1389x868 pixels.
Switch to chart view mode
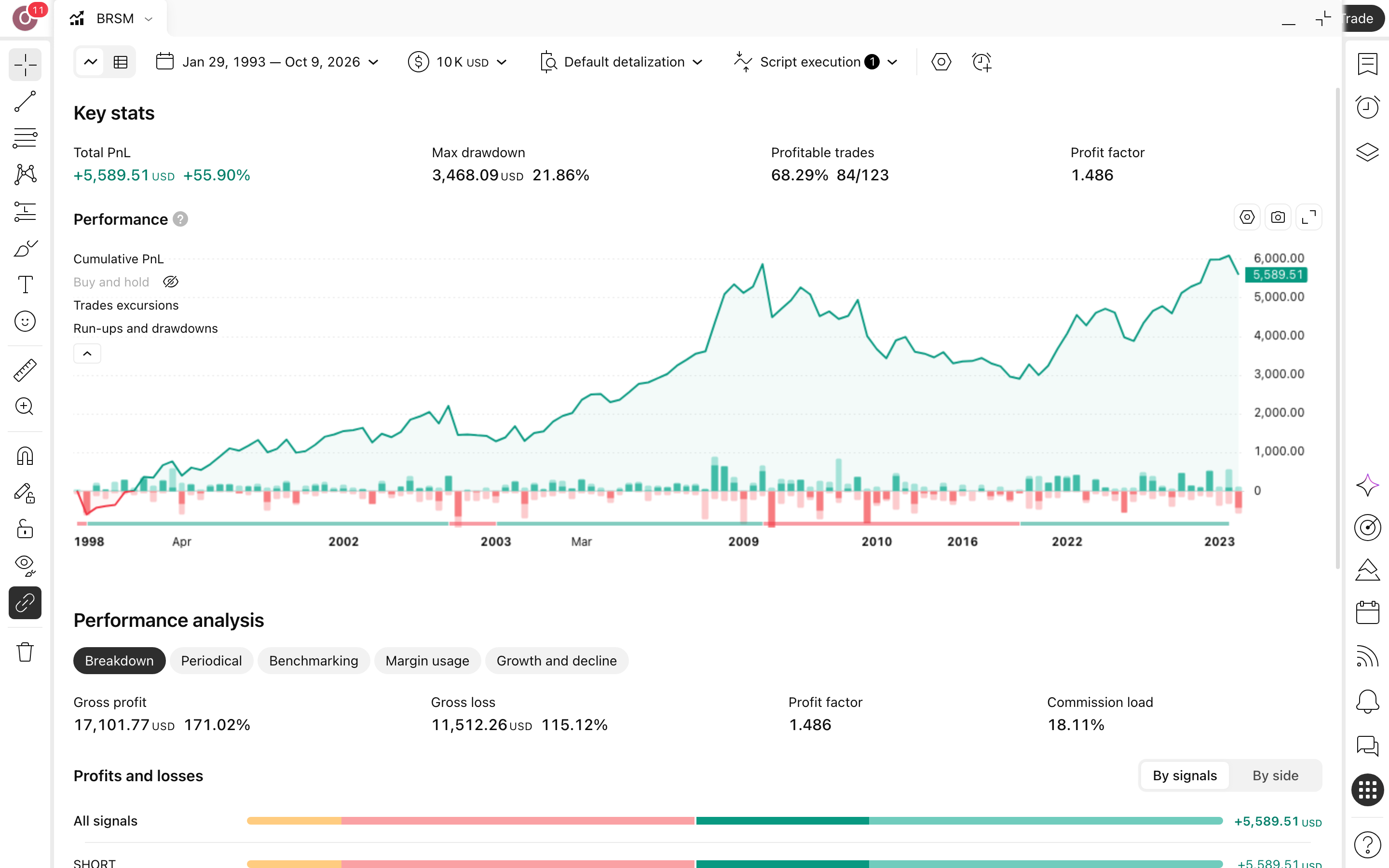91,62
